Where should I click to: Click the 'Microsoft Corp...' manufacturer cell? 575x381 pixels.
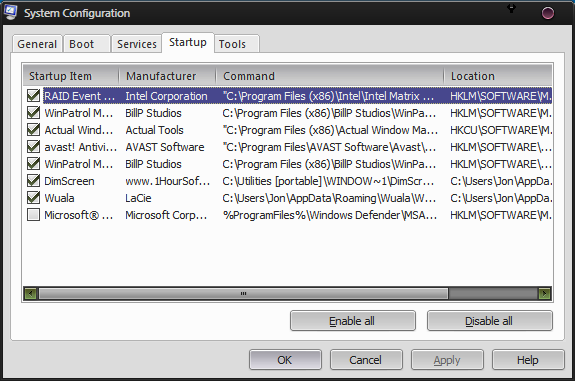coord(166,215)
